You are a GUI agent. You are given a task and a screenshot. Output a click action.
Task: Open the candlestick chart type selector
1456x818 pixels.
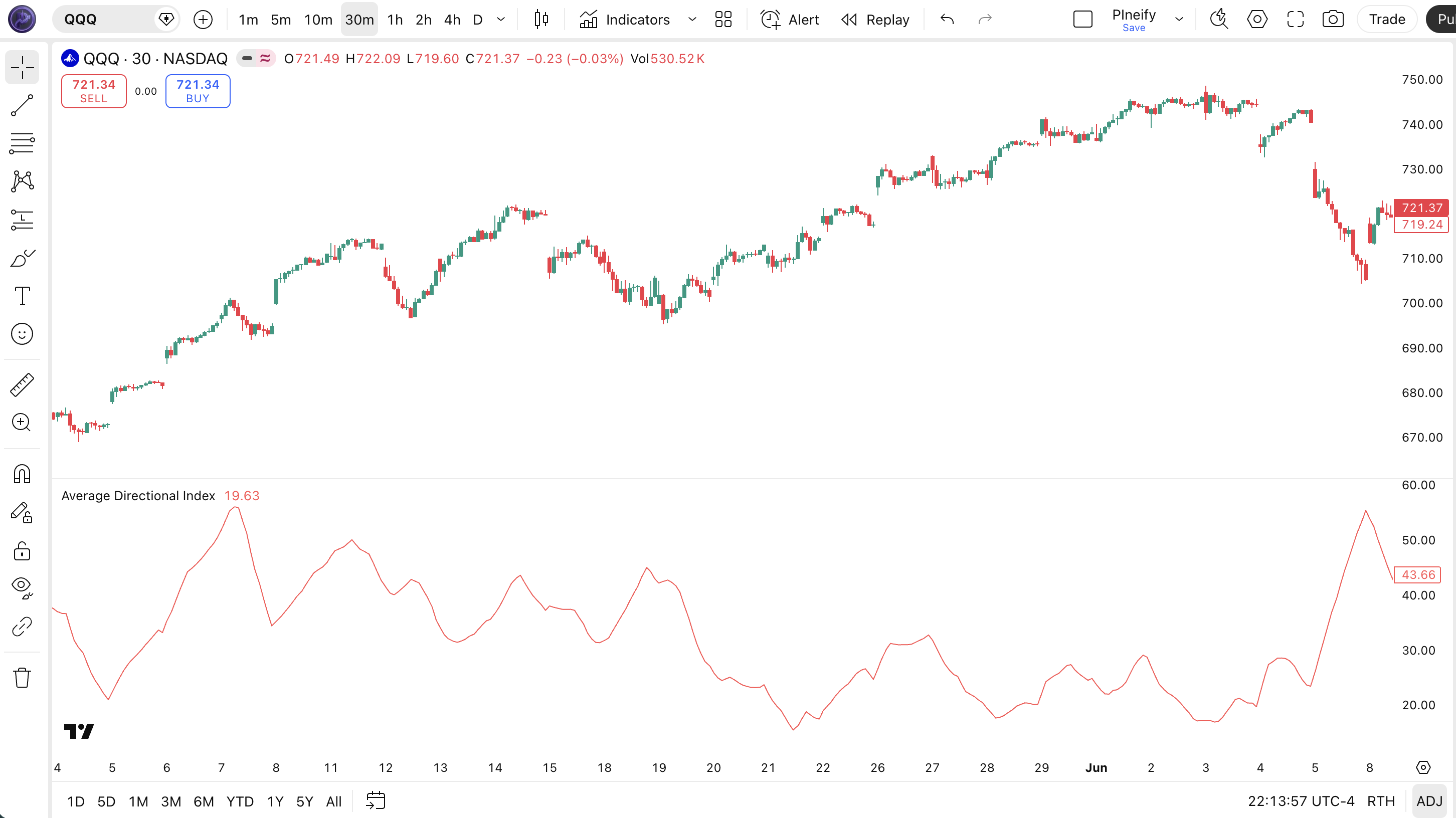(541, 19)
